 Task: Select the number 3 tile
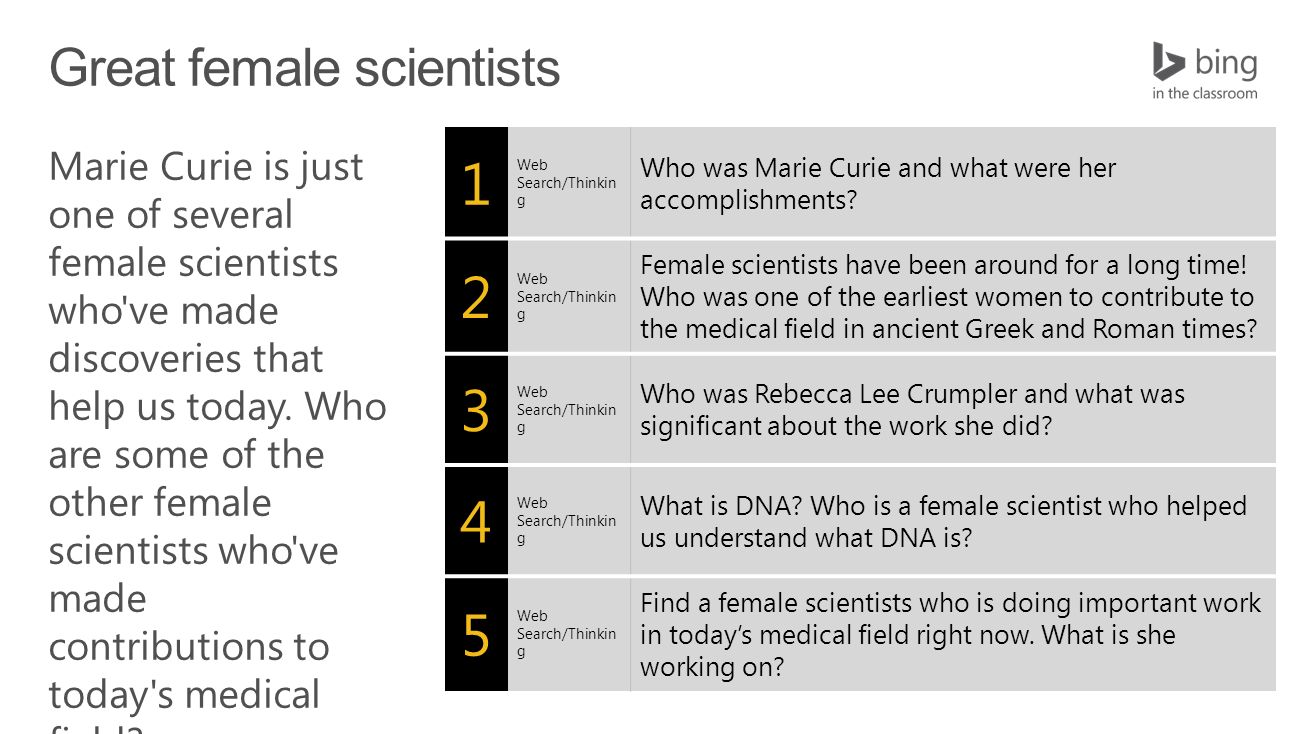point(476,409)
